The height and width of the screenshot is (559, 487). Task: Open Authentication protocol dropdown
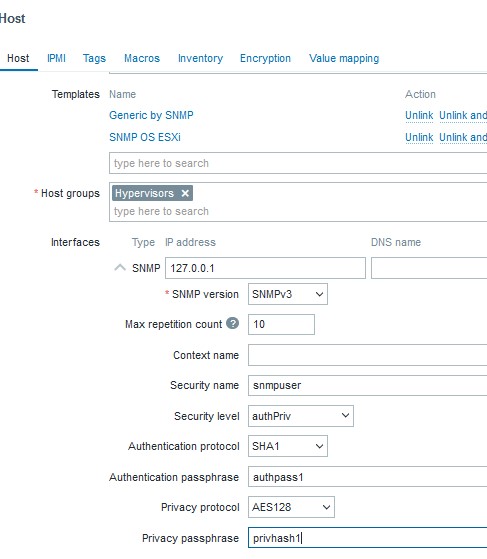(x=288, y=446)
